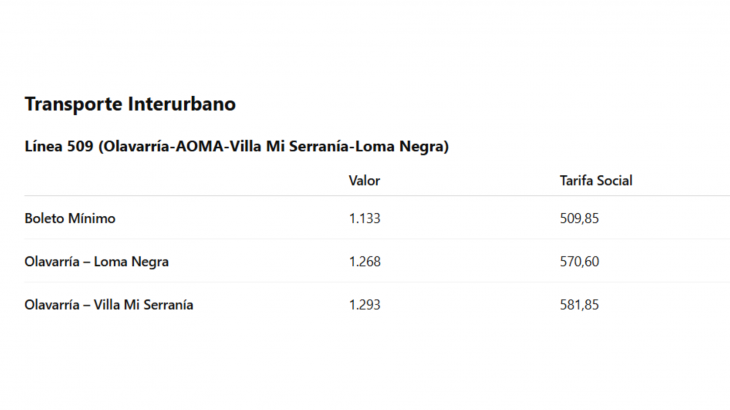Select the Olavarría – Villa Mi Serranía row label
This screenshot has height=410, width=730.
108,305
